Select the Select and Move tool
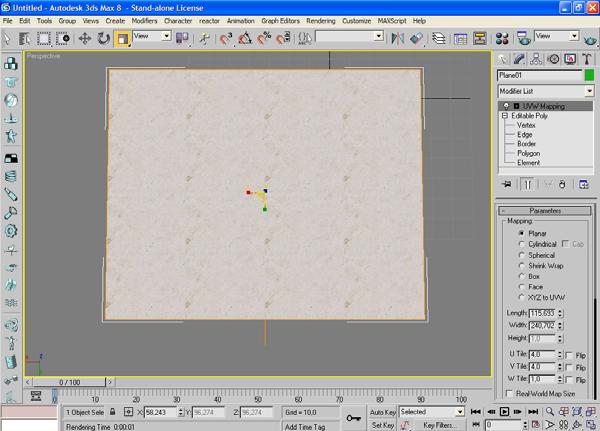 (85, 38)
